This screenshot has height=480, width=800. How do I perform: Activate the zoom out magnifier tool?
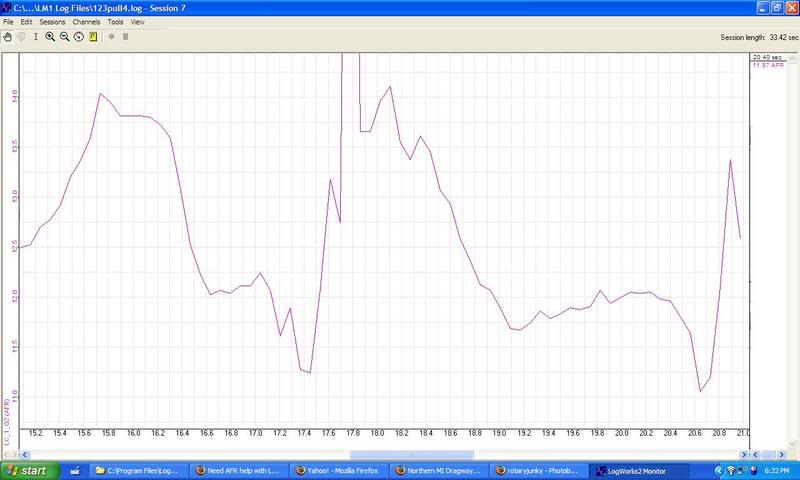point(64,37)
